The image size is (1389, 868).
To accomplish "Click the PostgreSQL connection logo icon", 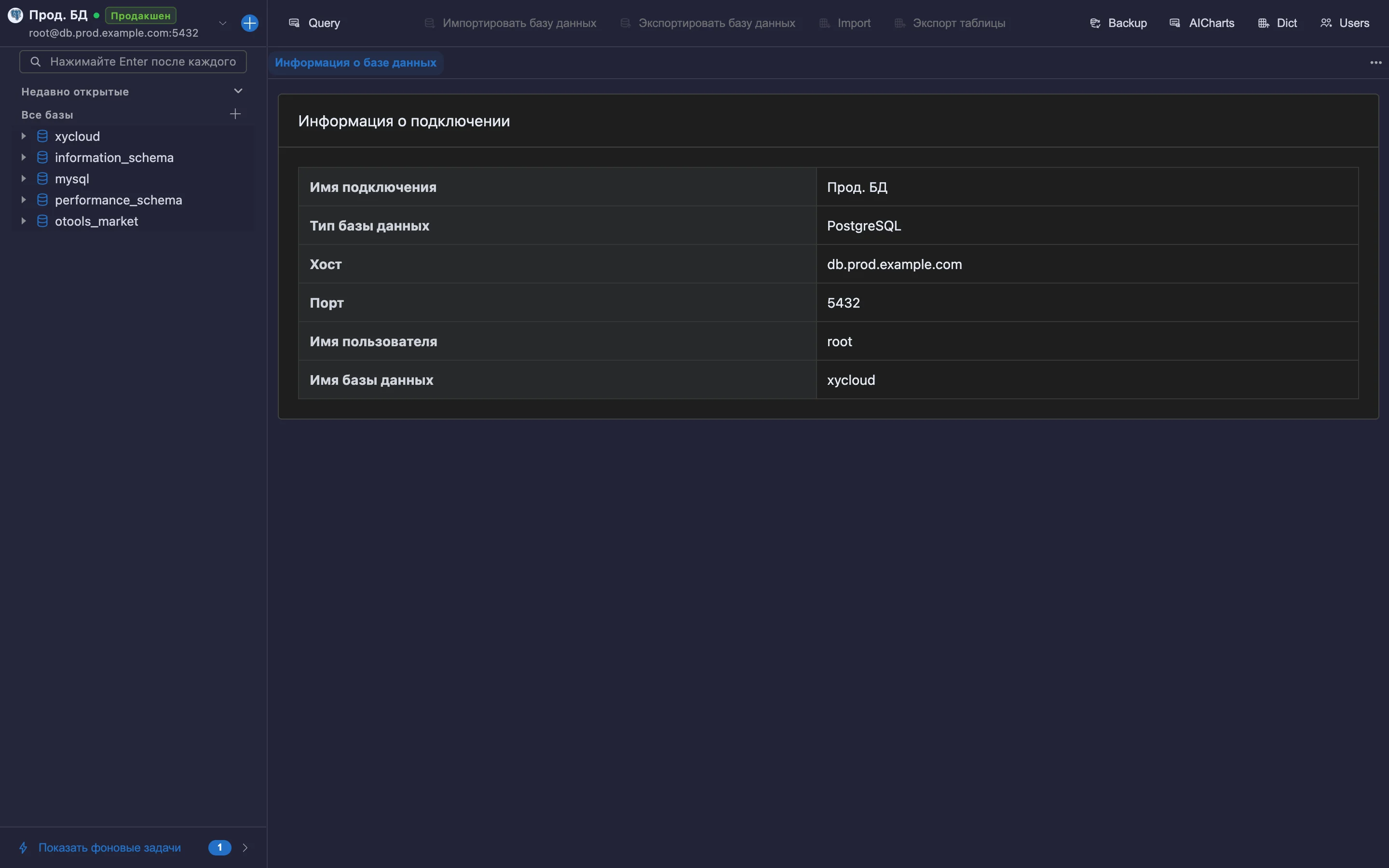I will 15,15.
